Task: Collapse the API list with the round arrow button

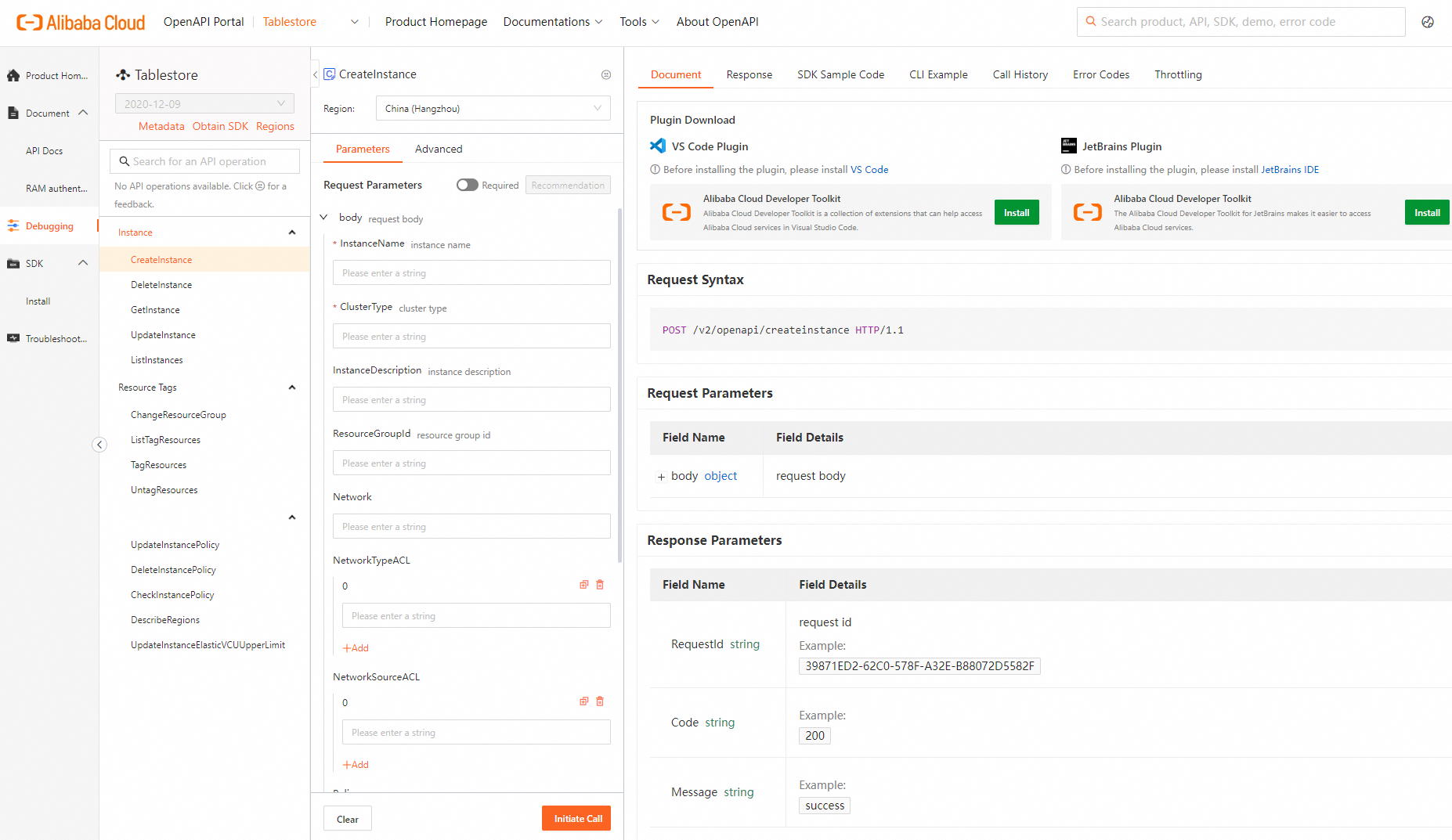Action: pos(99,445)
